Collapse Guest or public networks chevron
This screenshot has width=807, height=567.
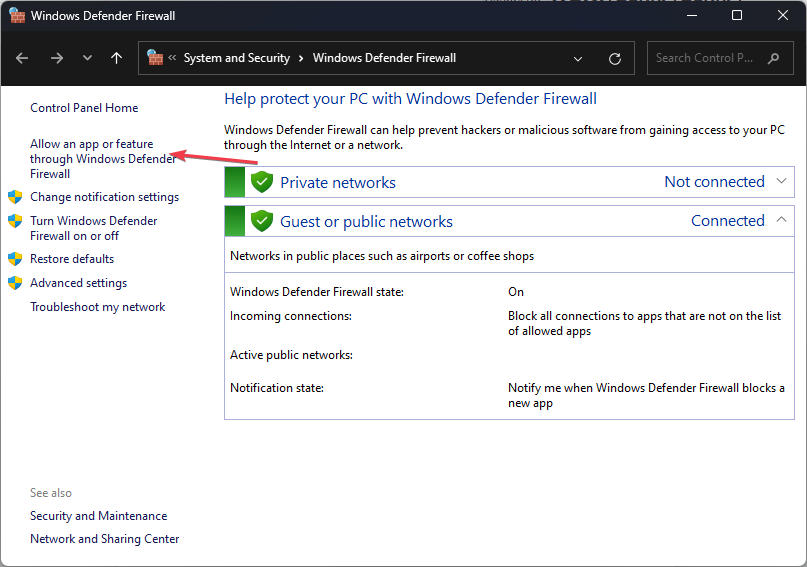coord(781,220)
